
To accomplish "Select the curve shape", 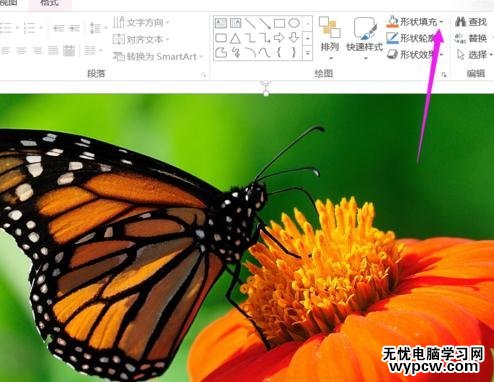I will (265, 52).
